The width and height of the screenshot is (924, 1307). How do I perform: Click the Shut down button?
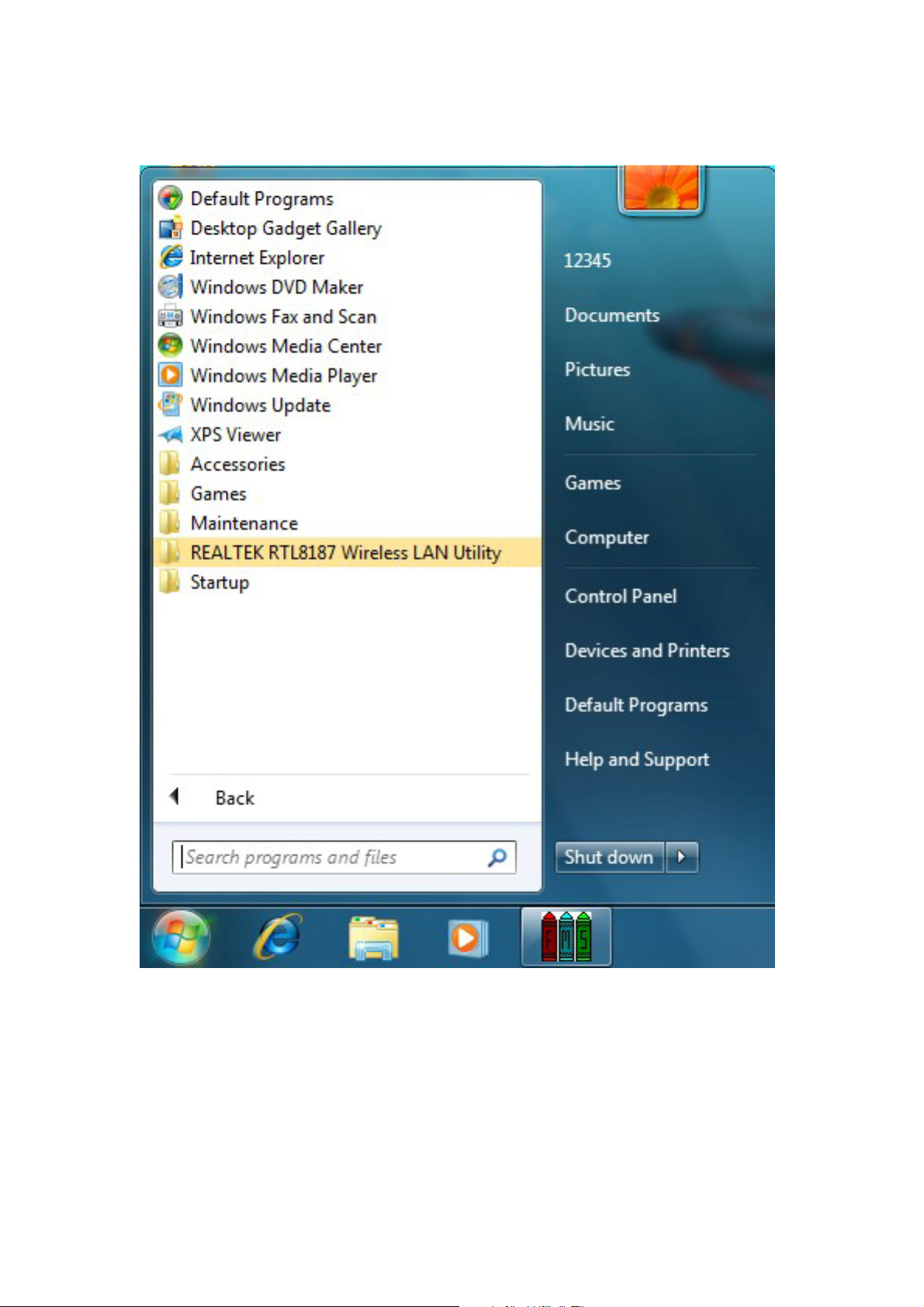(x=610, y=857)
